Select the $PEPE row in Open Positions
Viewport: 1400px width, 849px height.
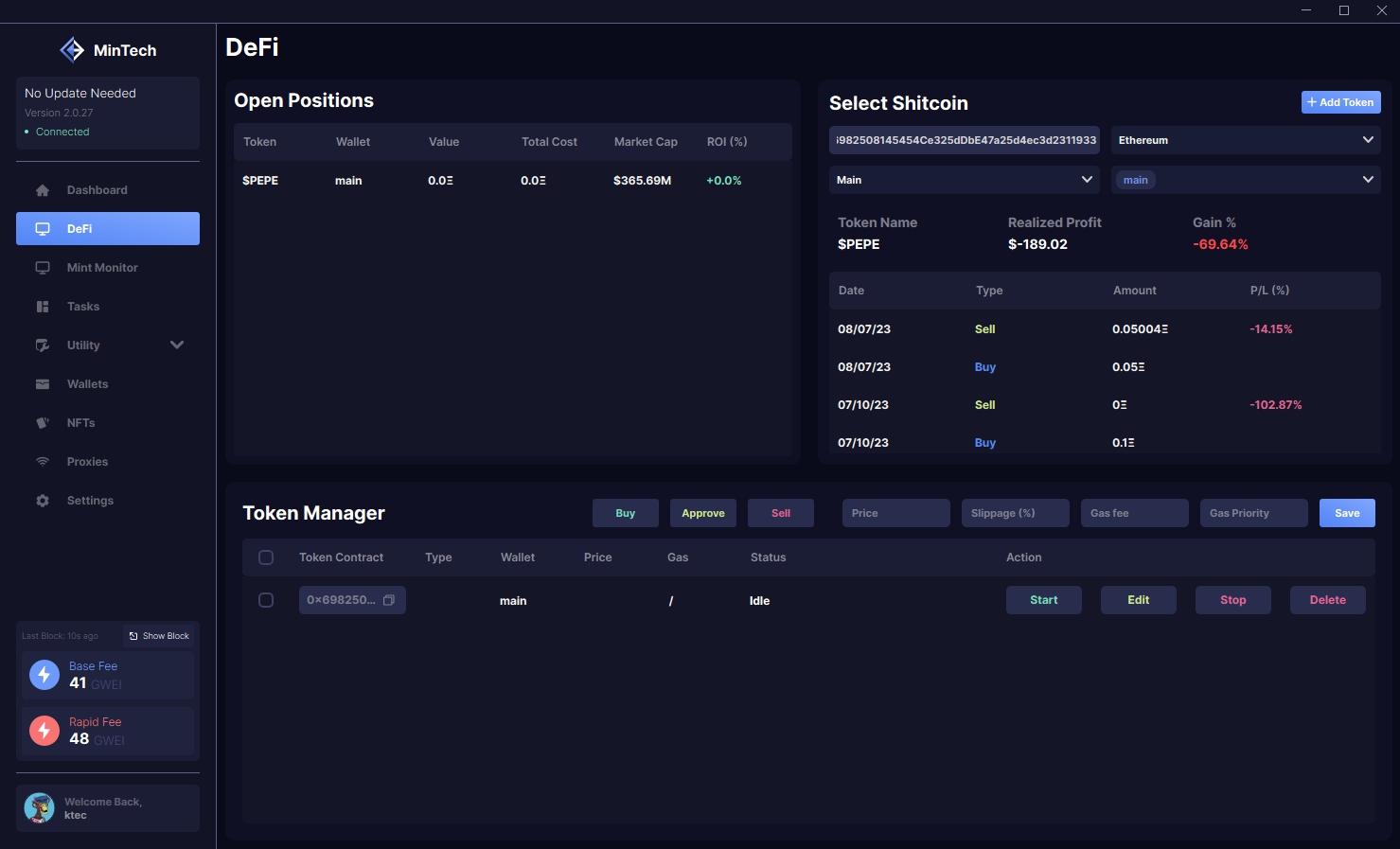(511, 181)
